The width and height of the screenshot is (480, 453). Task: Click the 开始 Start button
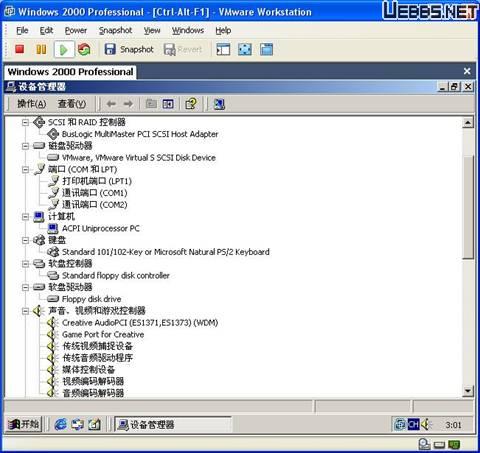24,424
